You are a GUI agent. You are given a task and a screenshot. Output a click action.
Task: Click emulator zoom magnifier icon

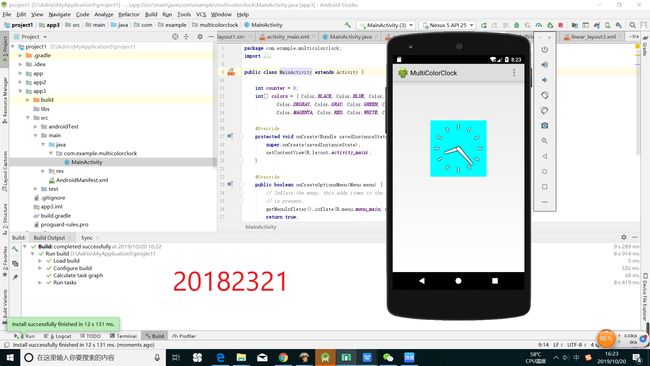pyautogui.click(x=545, y=141)
